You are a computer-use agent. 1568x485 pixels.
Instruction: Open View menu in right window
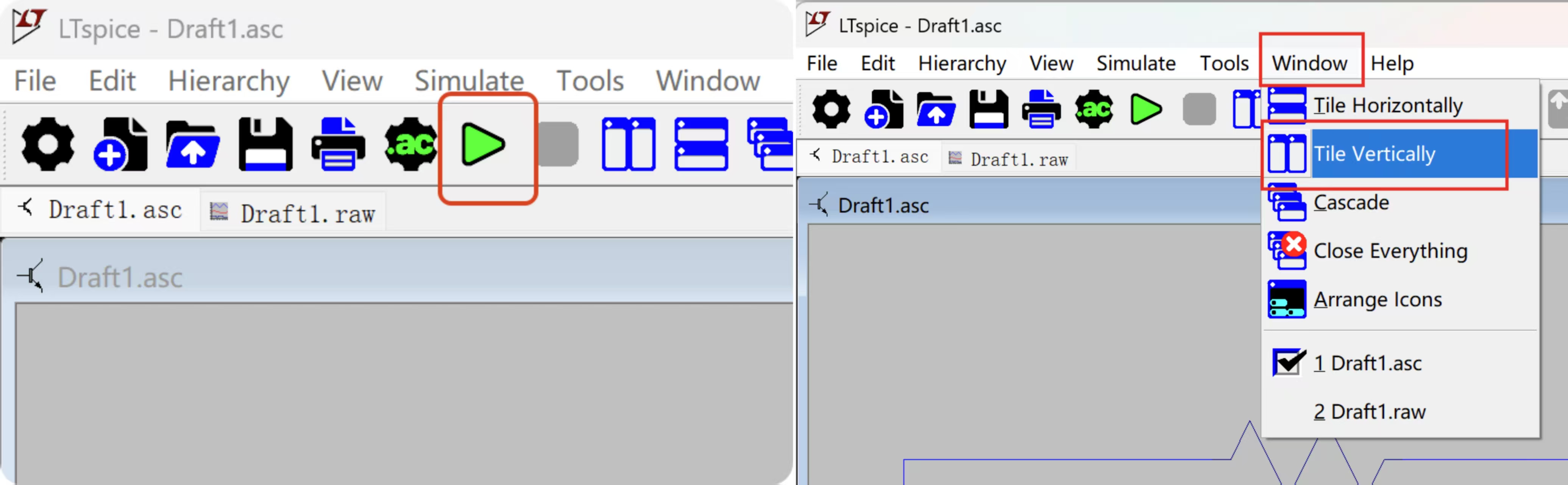coord(1051,63)
